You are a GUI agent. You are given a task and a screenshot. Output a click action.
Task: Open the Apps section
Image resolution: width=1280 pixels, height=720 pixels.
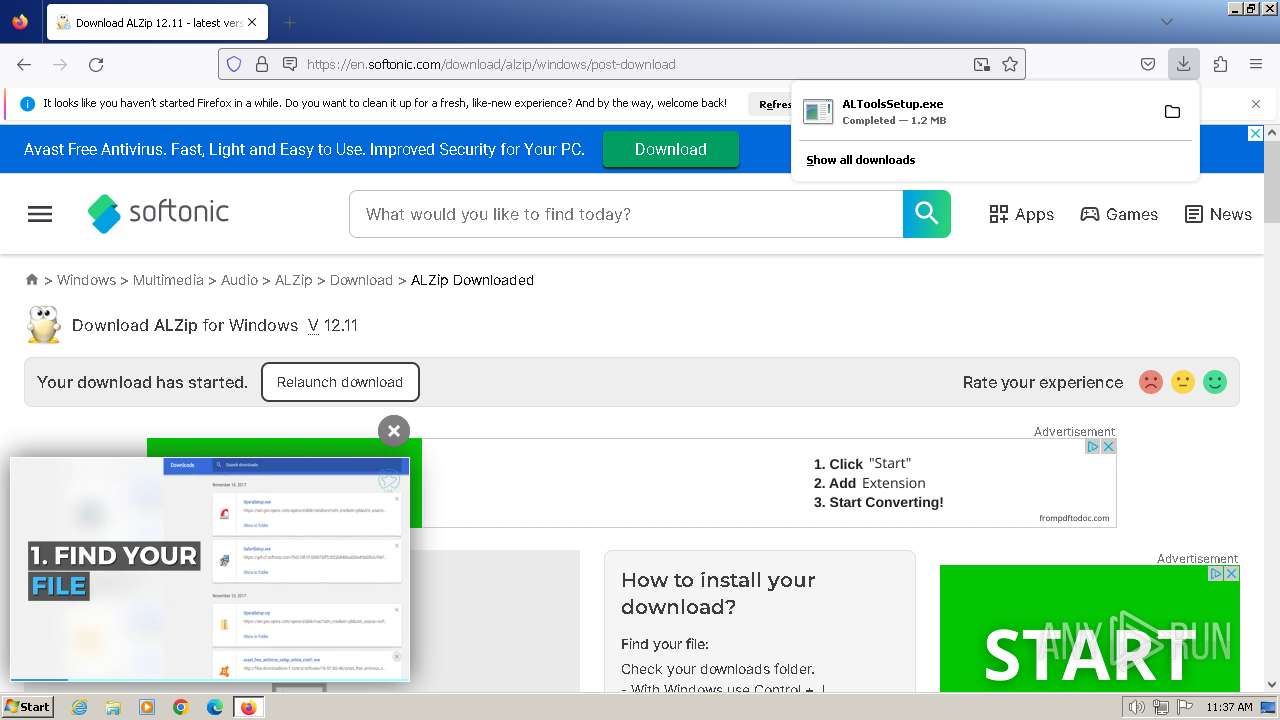pos(1021,214)
